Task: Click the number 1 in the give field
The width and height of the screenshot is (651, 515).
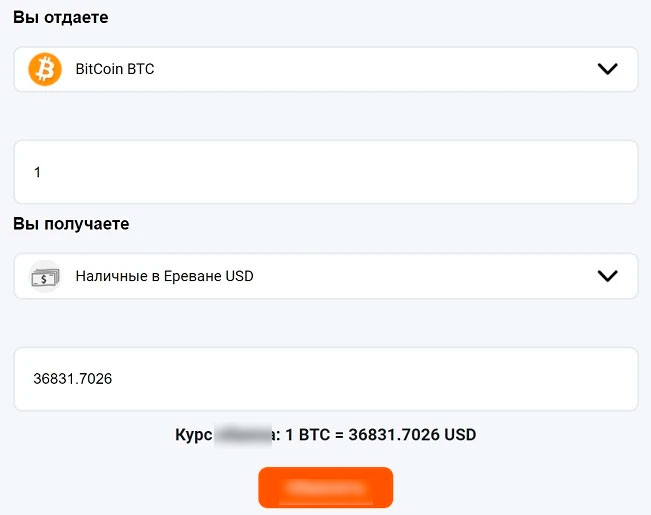Action: pos(37,173)
